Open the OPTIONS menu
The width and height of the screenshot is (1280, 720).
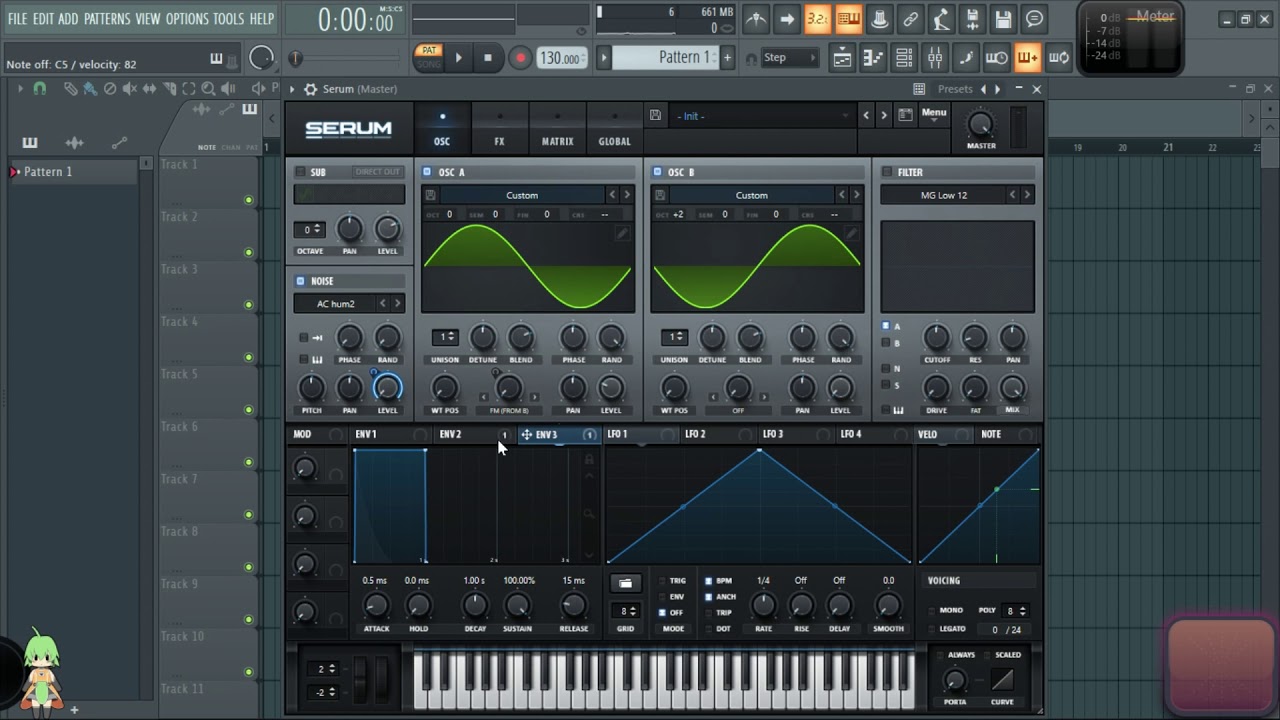(186, 19)
